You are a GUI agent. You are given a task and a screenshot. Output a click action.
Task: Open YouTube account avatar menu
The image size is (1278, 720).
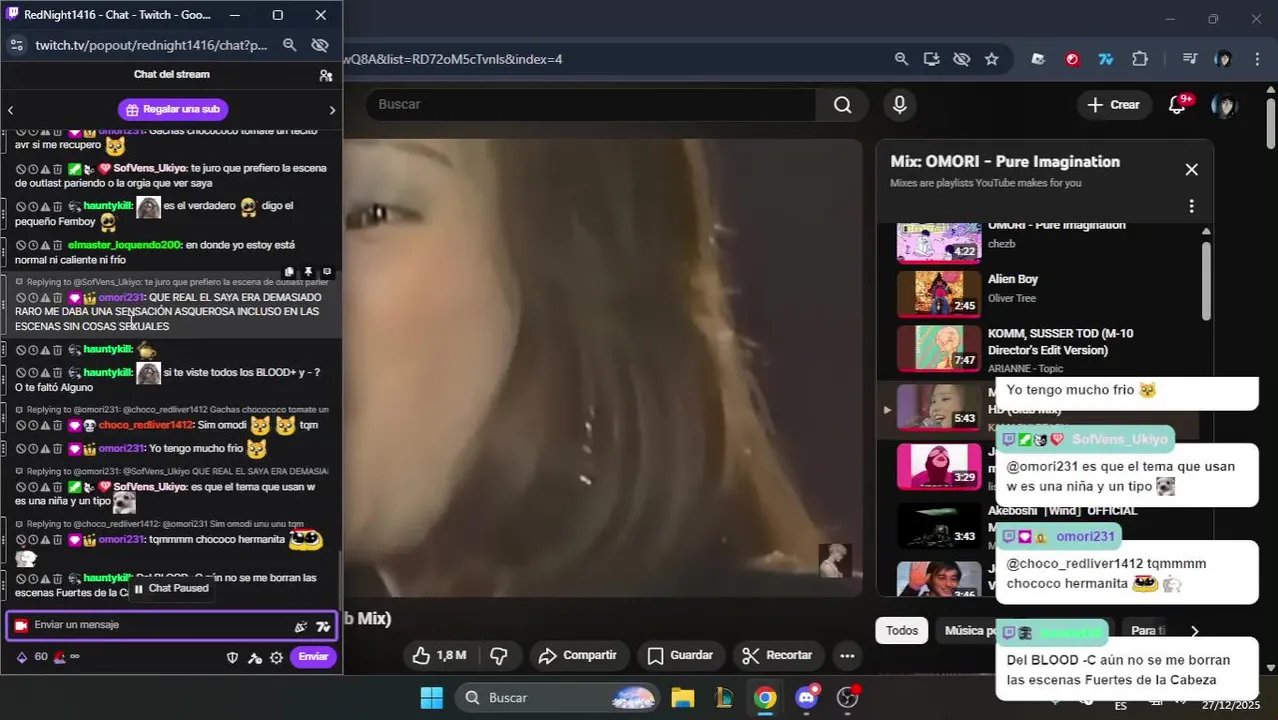click(x=1223, y=105)
